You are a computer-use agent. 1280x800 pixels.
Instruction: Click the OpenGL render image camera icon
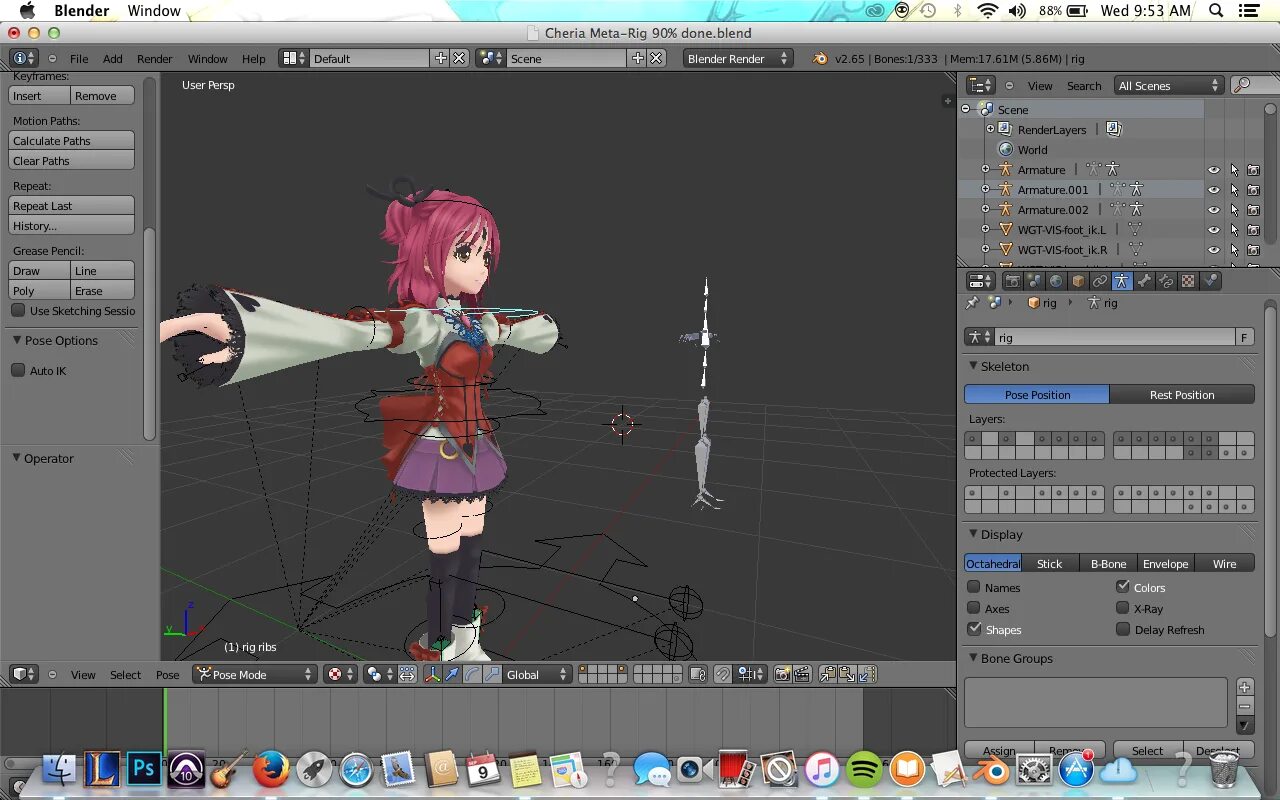(783, 675)
